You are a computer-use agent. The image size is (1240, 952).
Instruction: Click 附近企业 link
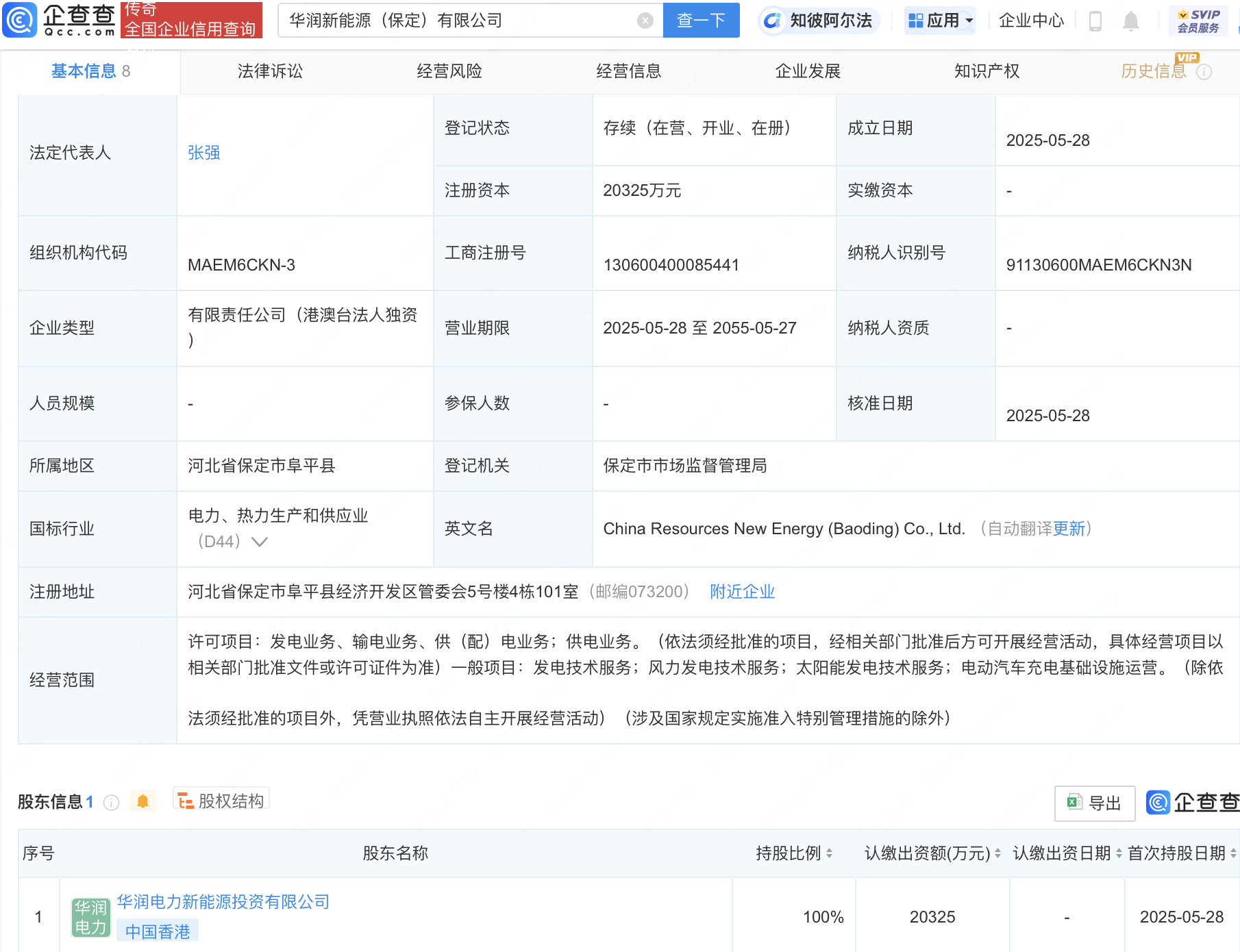[x=742, y=592]
